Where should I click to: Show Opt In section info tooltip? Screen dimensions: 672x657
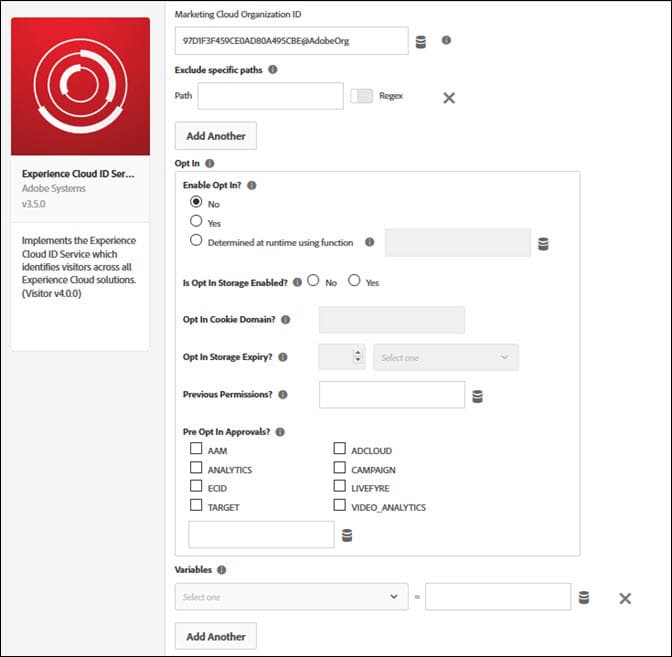210,163
